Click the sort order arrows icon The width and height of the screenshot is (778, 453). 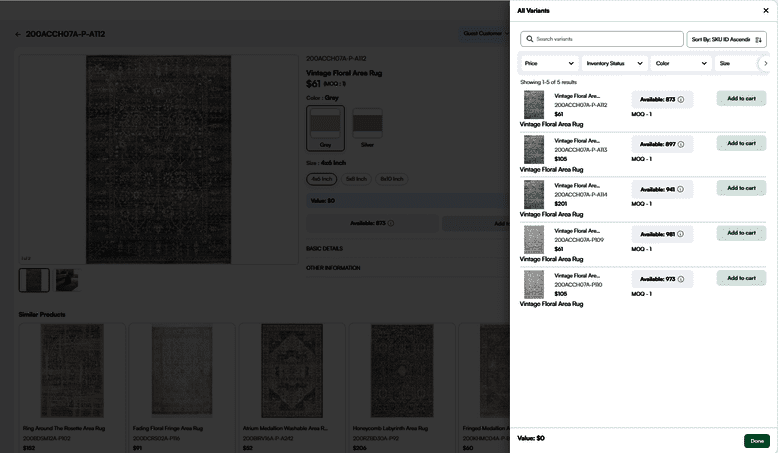pos(759,40)
